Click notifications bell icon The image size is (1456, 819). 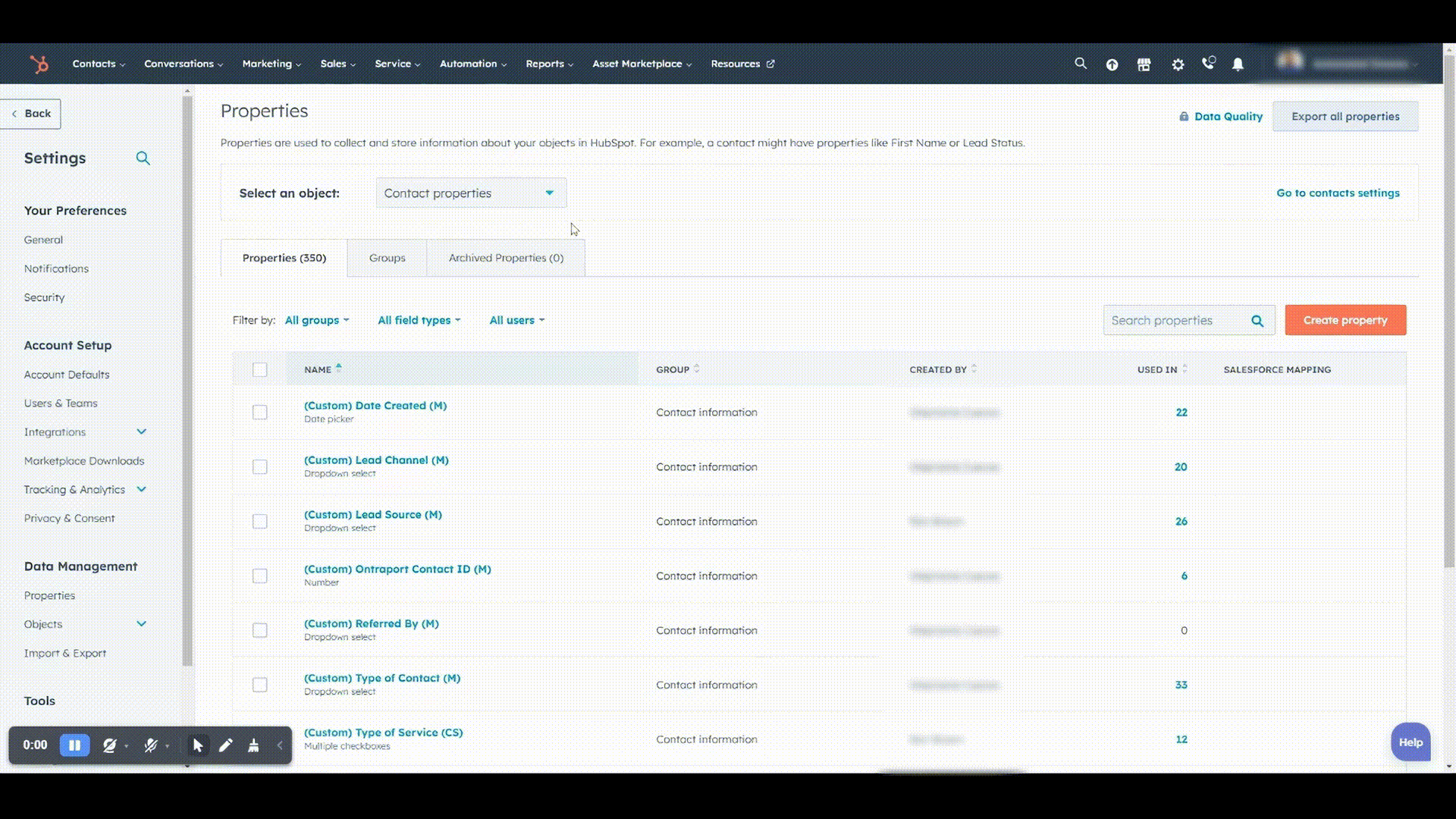(x=1237, y=63)
